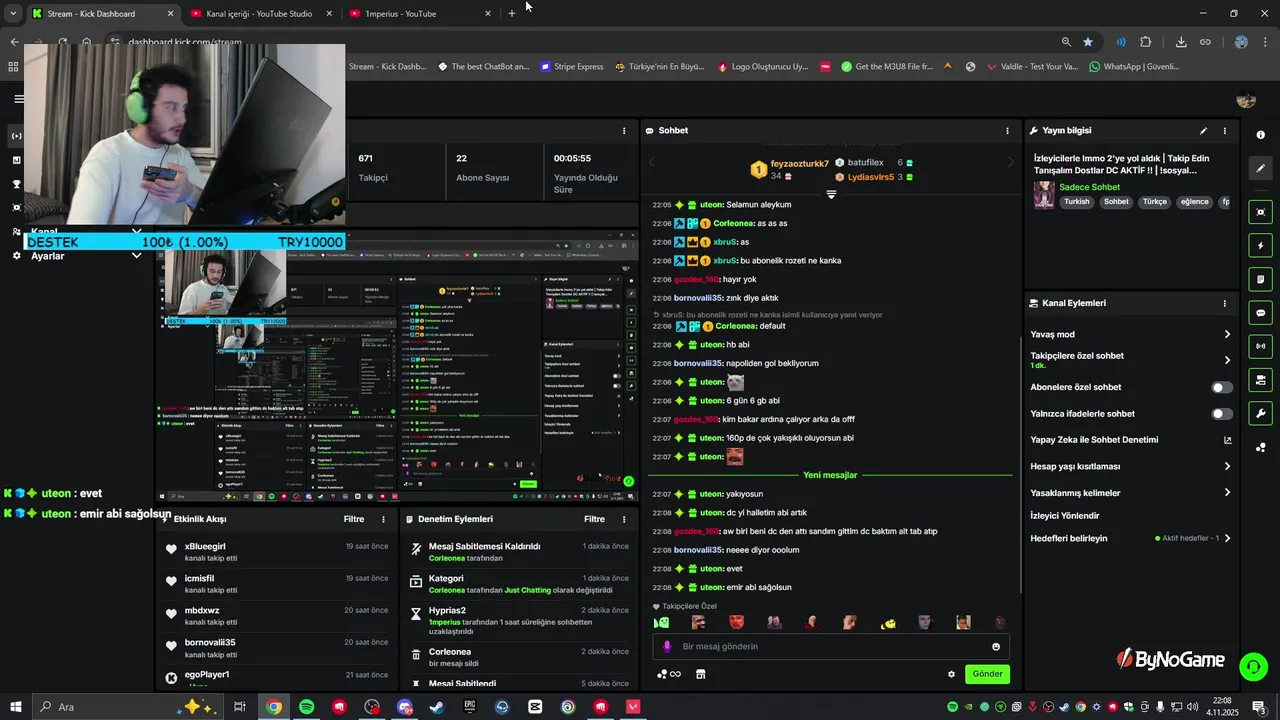Screen dimensions: 1280x720
Task: Open new browser tab
Action: coord(512,14)
